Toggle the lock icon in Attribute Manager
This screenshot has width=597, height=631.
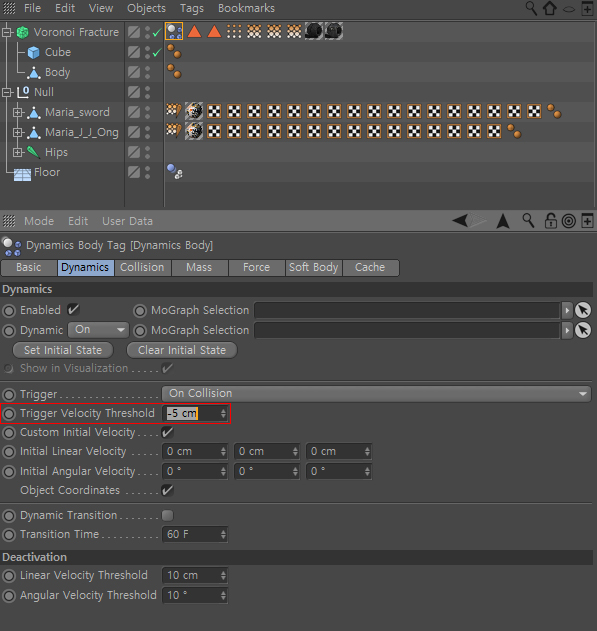(x=550, y=221)
